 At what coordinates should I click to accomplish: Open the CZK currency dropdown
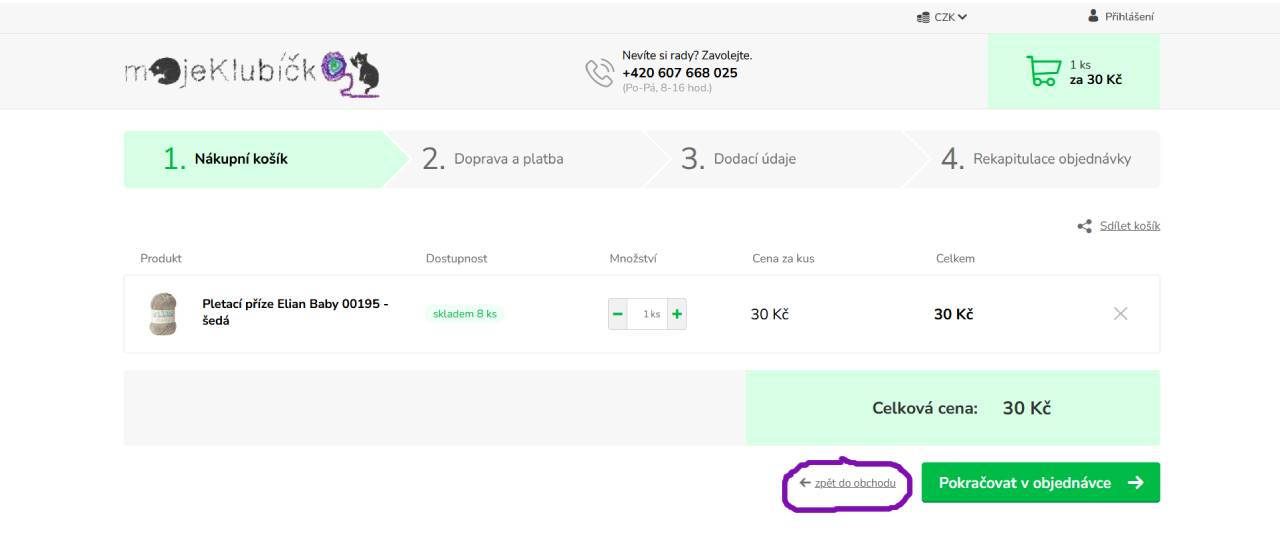(x=942, y=17)
